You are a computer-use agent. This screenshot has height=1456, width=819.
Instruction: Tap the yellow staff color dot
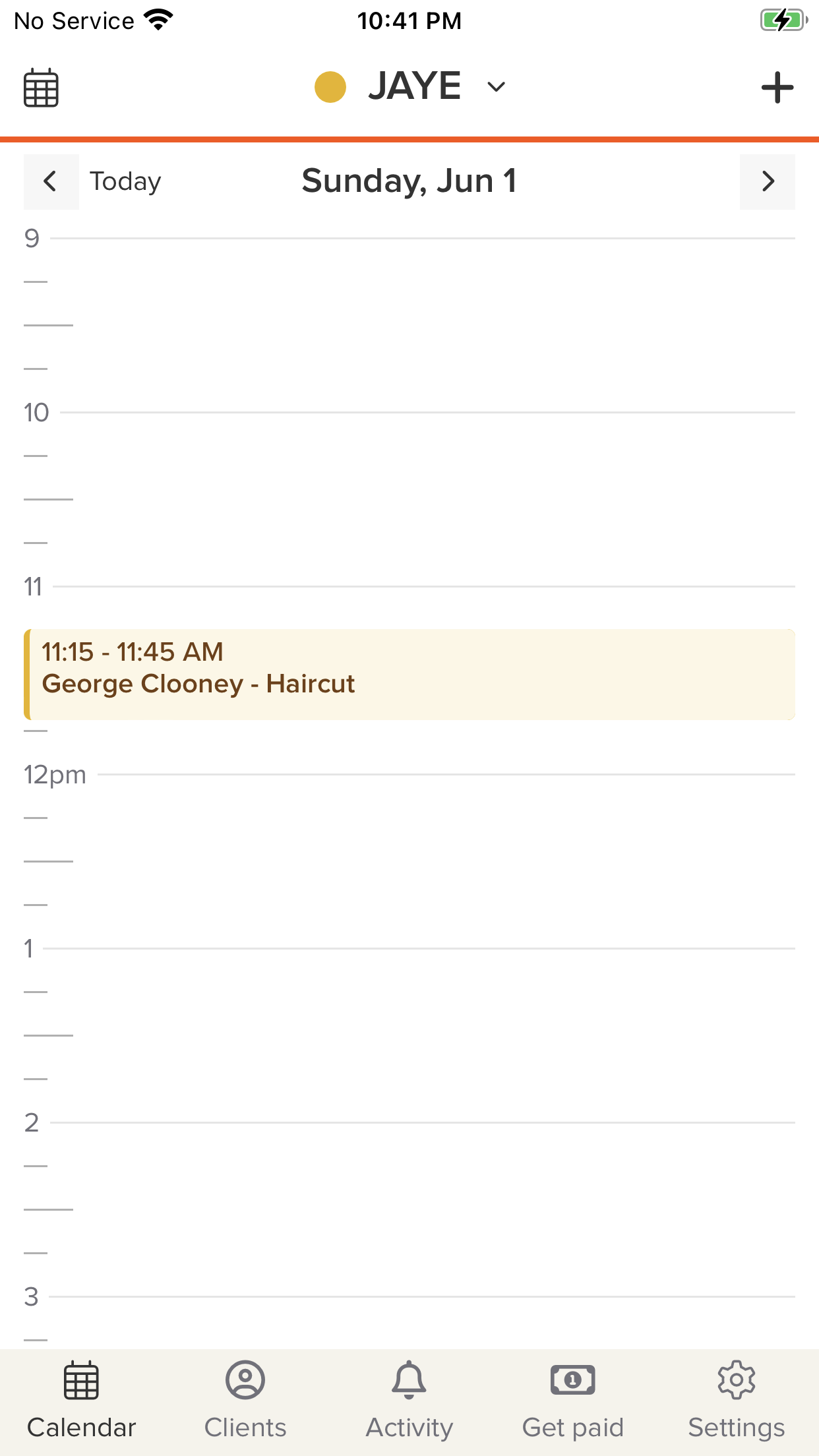pyautogui.click(x=330, y=87)
